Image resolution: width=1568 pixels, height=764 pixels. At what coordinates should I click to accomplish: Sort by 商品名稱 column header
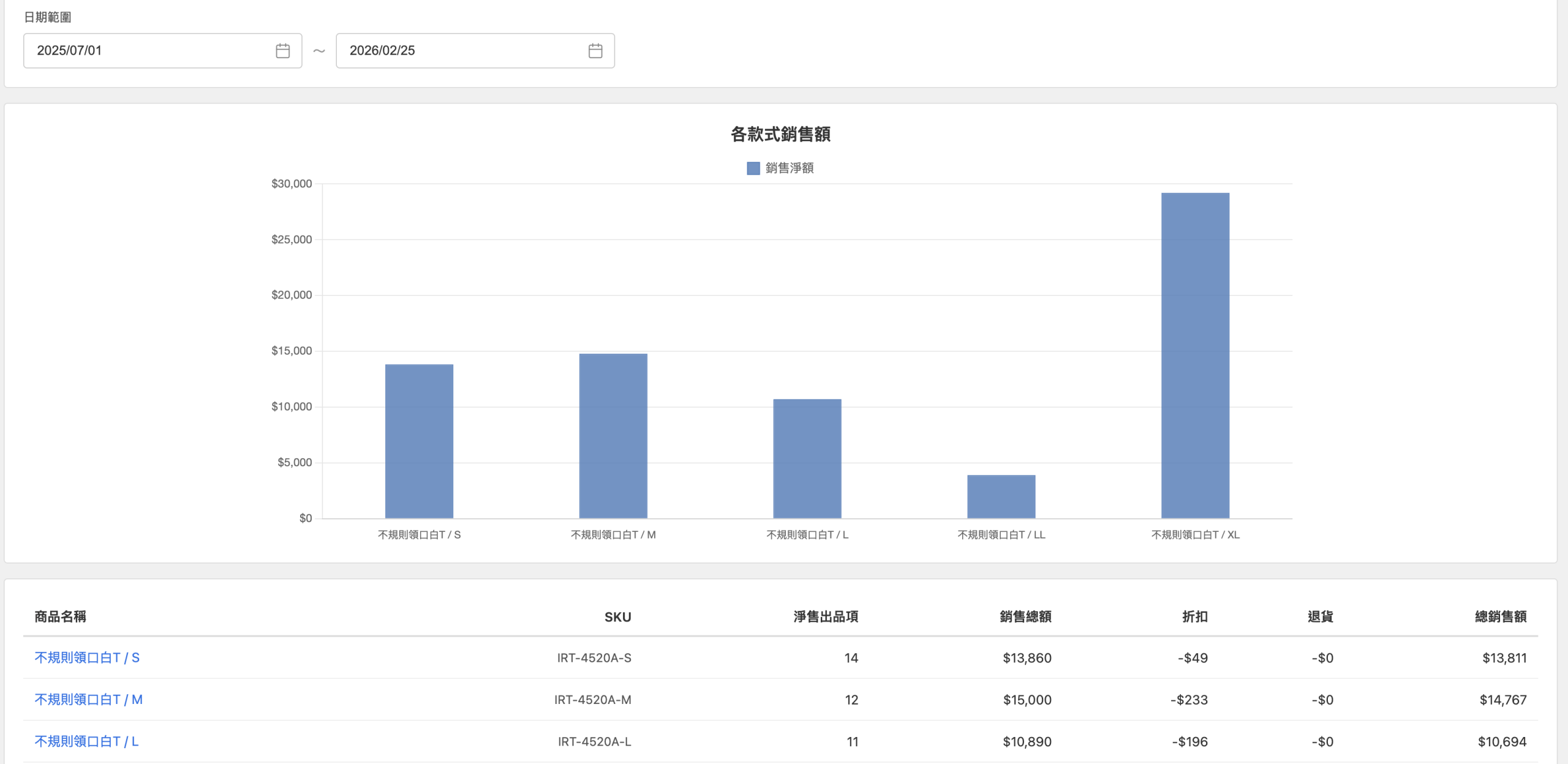click(x=60, y=616)
